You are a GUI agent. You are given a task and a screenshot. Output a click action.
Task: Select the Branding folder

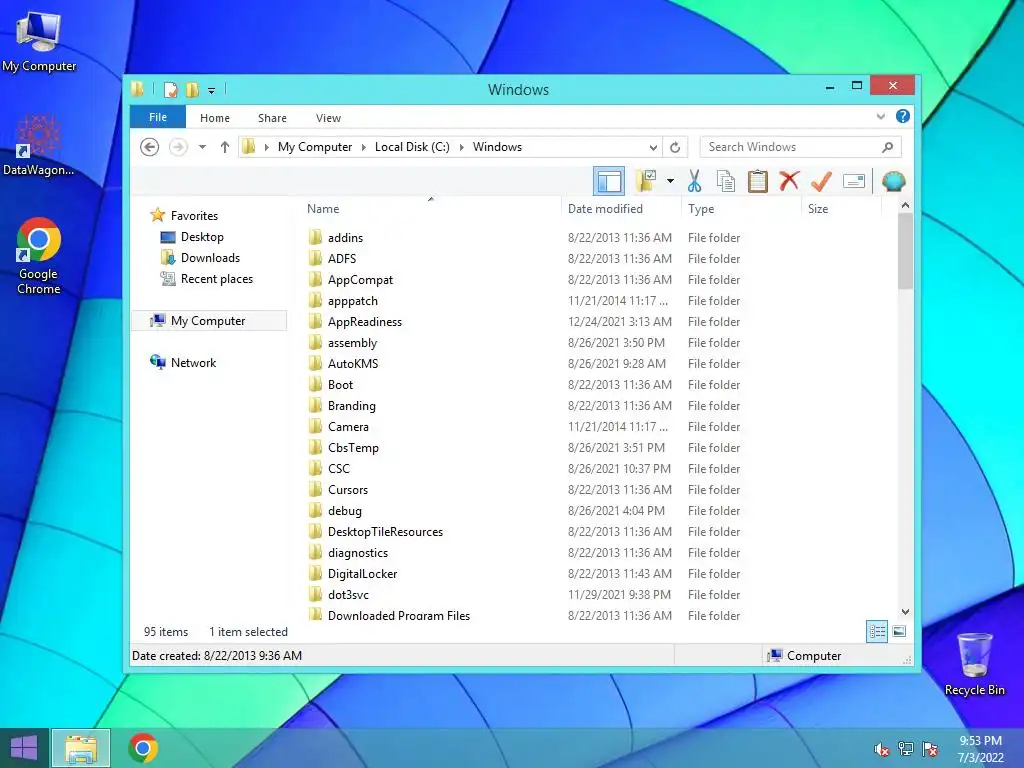351,406
